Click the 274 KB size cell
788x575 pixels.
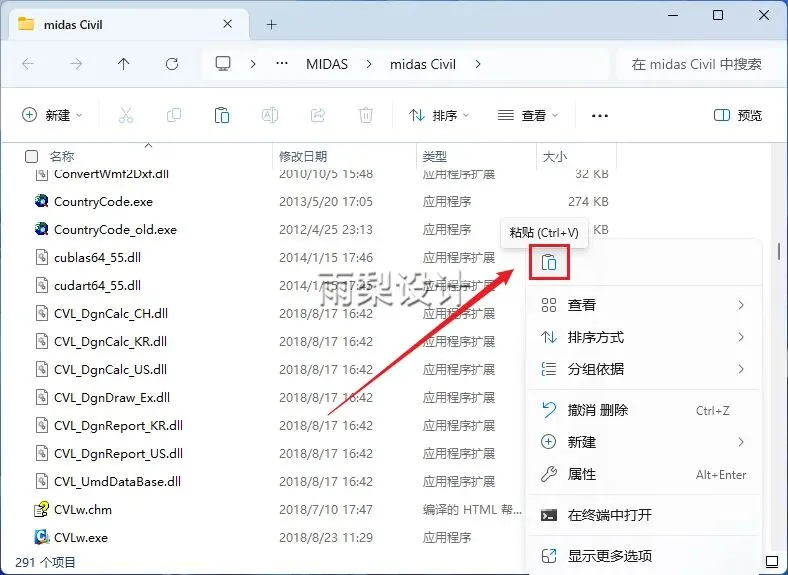588,202
